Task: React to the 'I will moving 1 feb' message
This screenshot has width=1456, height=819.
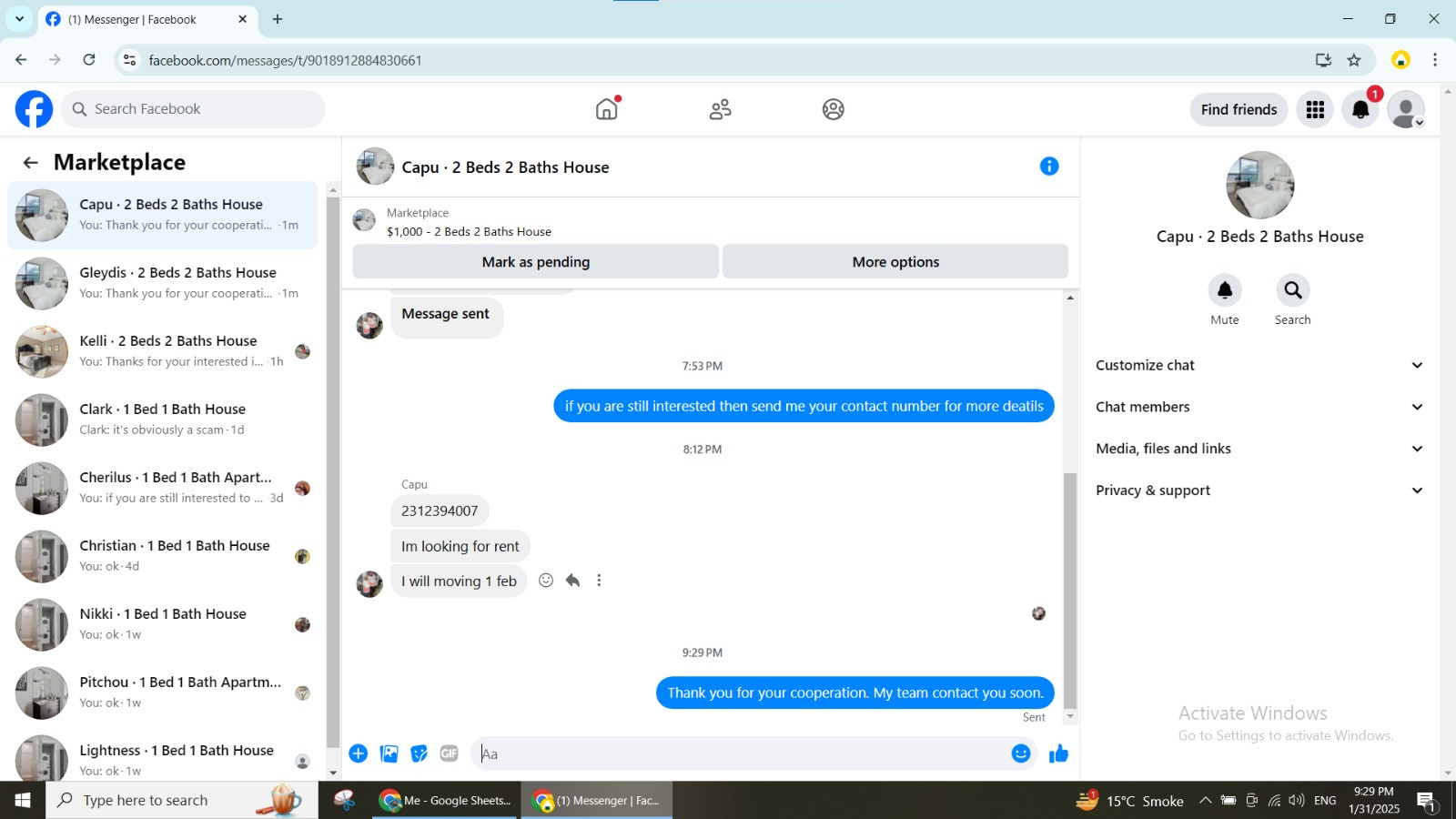Action: (x=546, y=581)
